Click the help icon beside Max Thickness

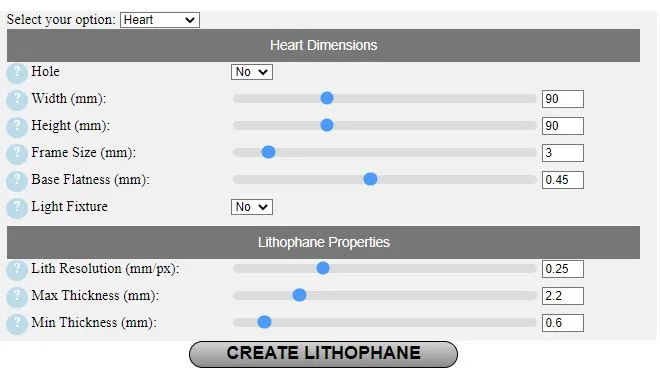click(x=17, y=297)
